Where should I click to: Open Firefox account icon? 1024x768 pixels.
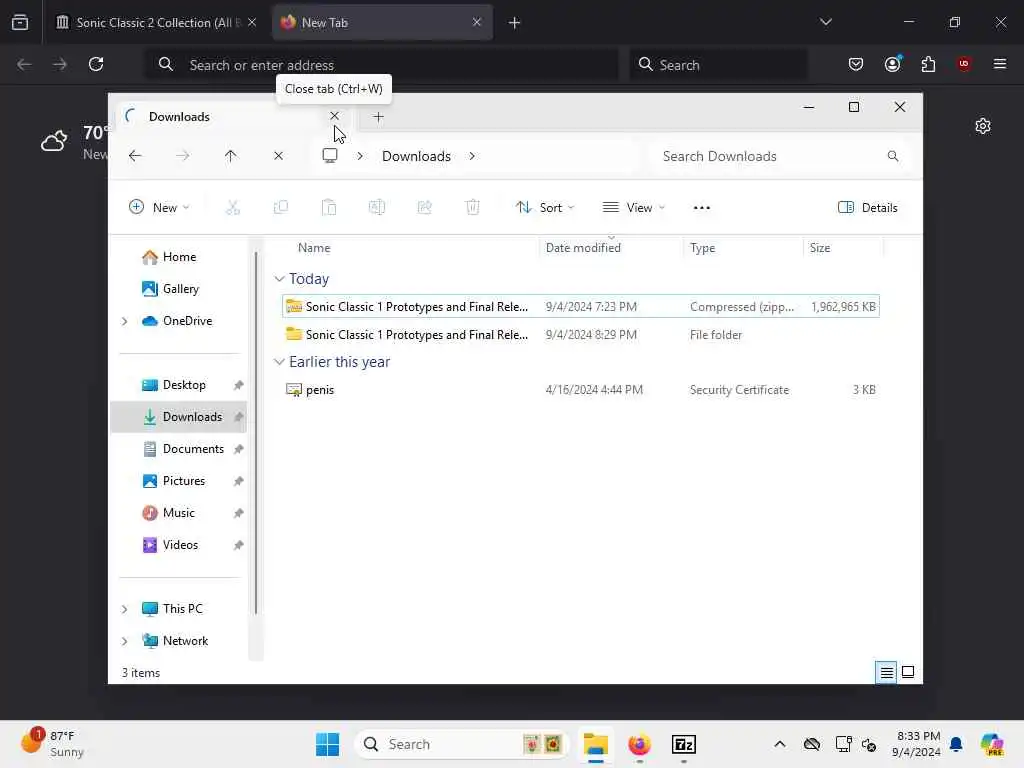click(x=892, y=64)
